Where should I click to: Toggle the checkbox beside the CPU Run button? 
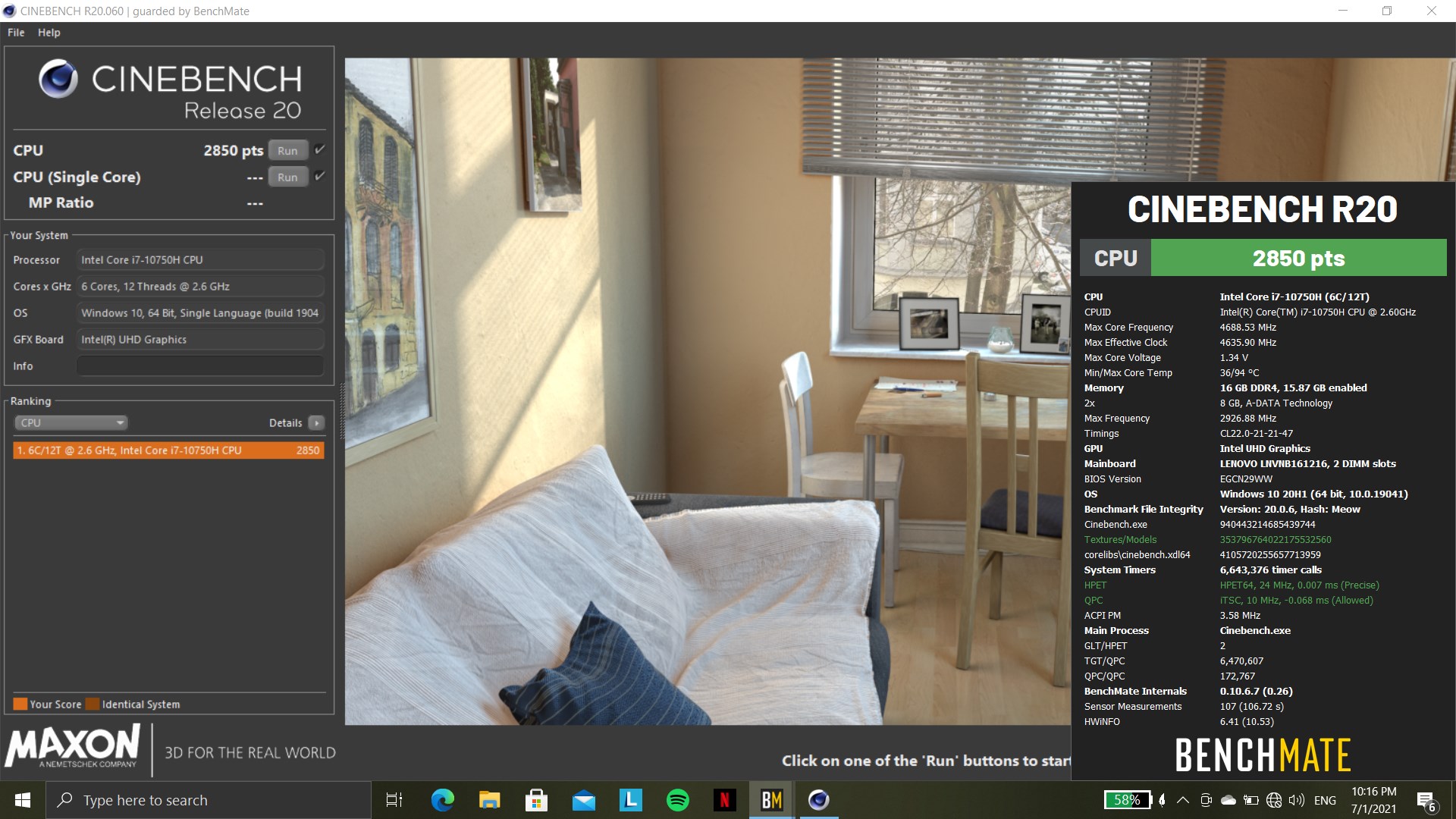(320, 149)
